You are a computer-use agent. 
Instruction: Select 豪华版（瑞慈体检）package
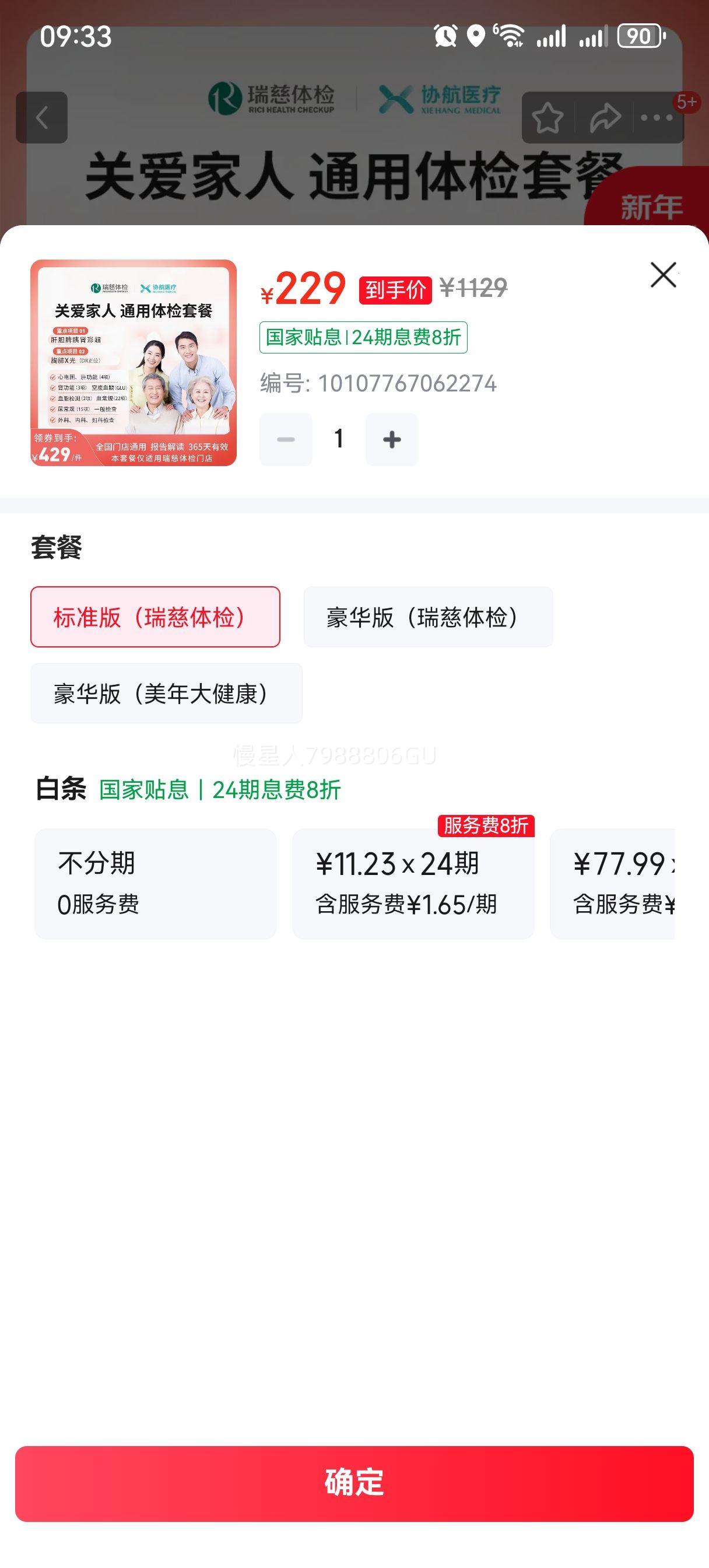[x=428, y=617]
